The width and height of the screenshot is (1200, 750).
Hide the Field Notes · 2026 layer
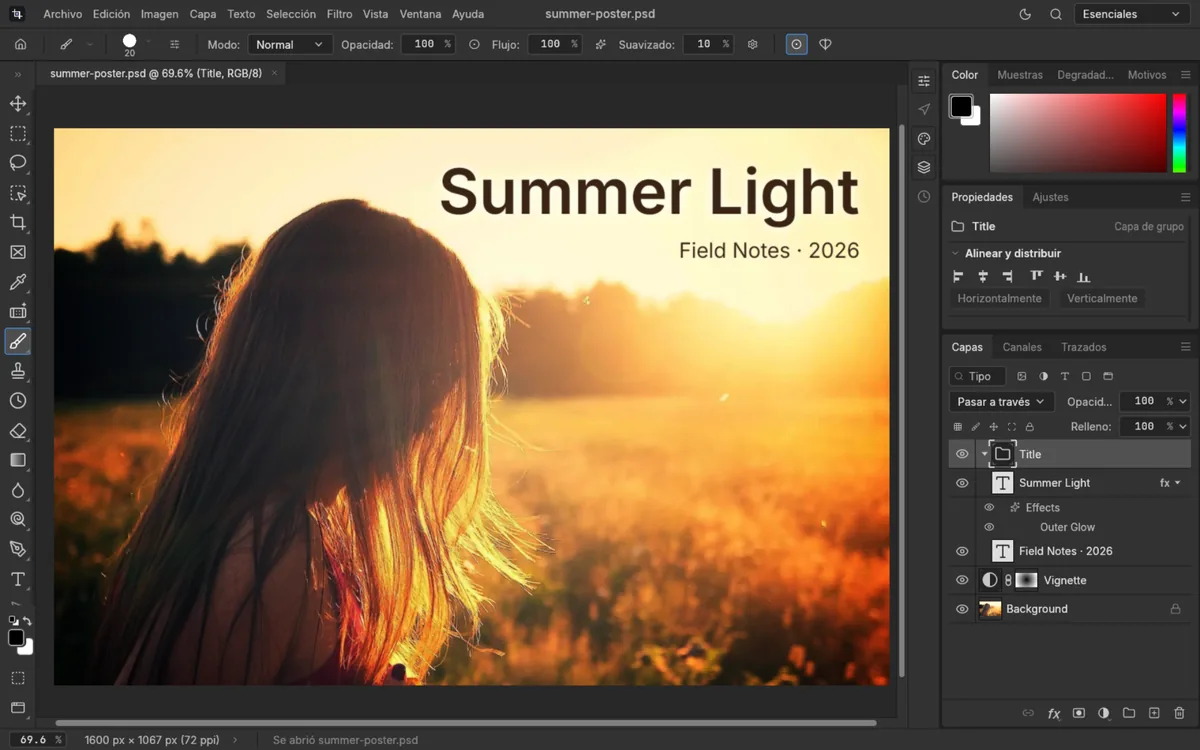pos(962,551)
